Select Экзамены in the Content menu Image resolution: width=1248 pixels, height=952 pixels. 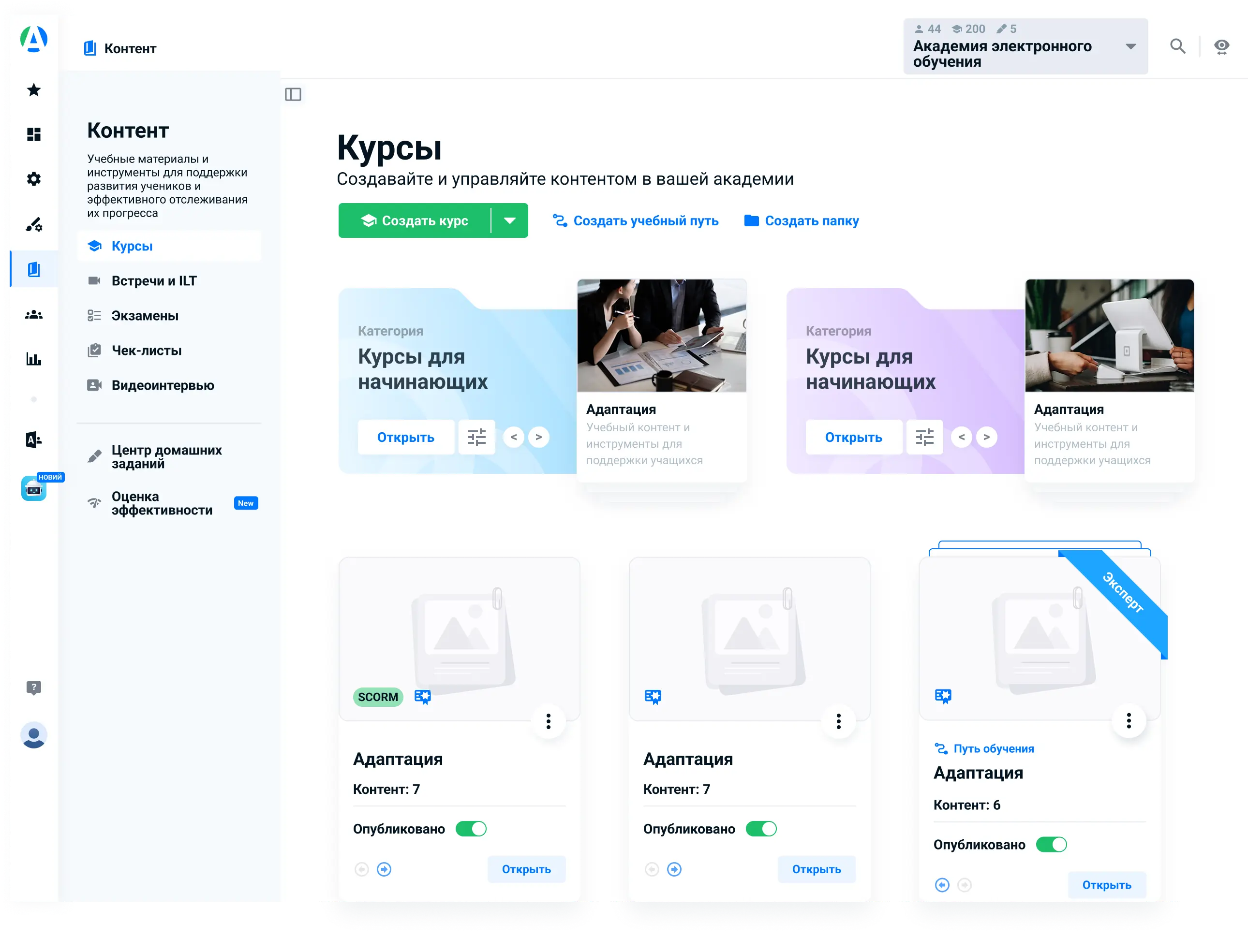click(169, 316)
